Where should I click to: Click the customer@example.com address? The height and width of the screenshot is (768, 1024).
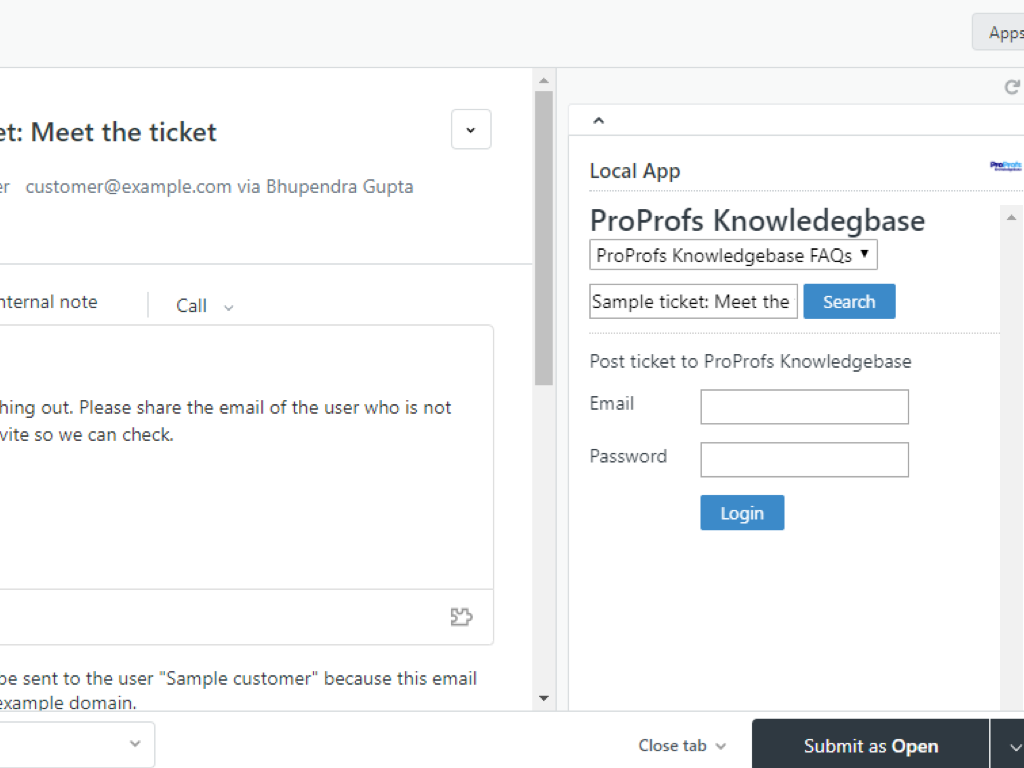(x=128, y=187)
